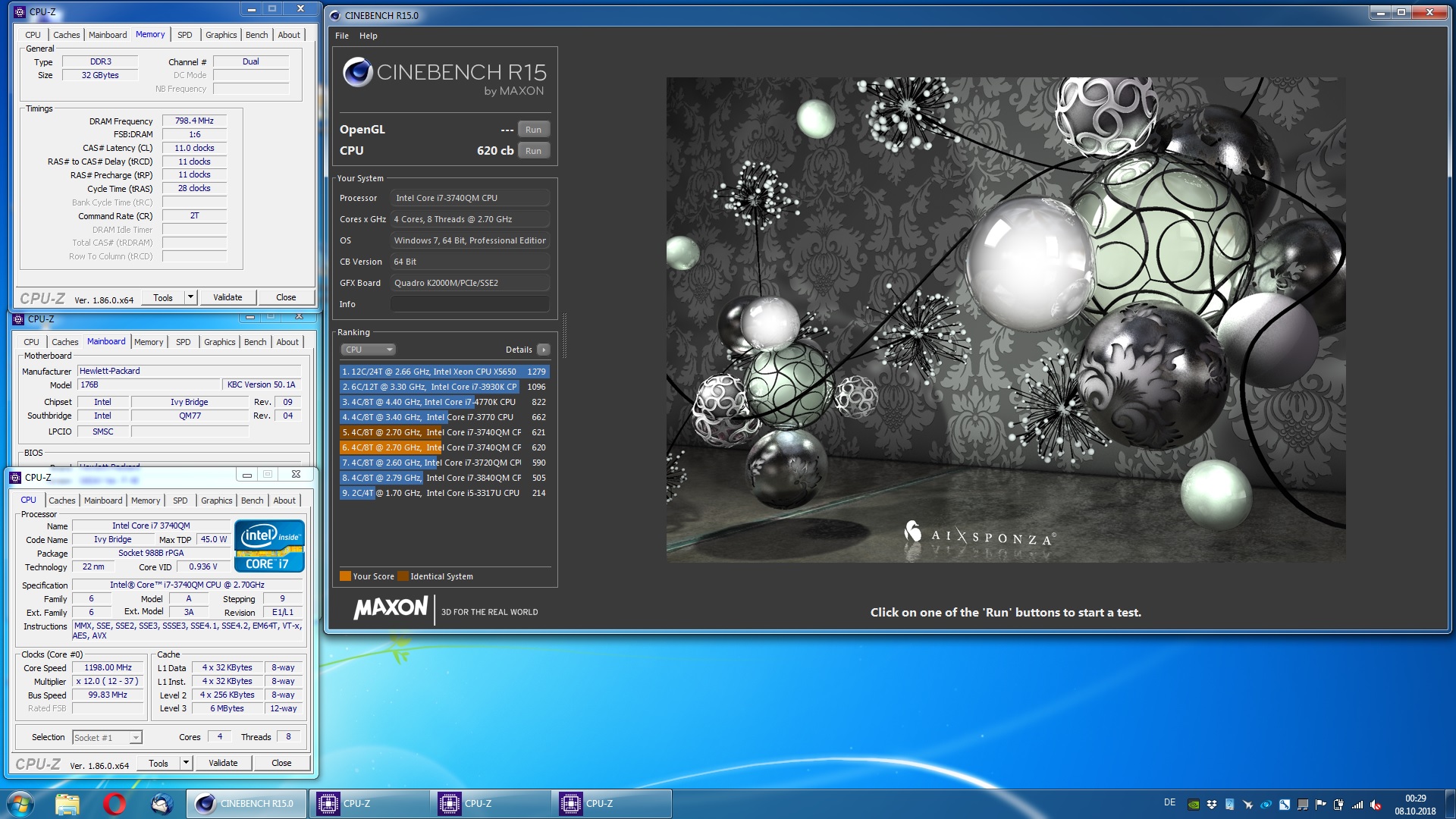The height and width of the screenshot is (819, 1456).
Task: Click Tools button in CPU-Z CPU window
Action: tap(158, 763)
